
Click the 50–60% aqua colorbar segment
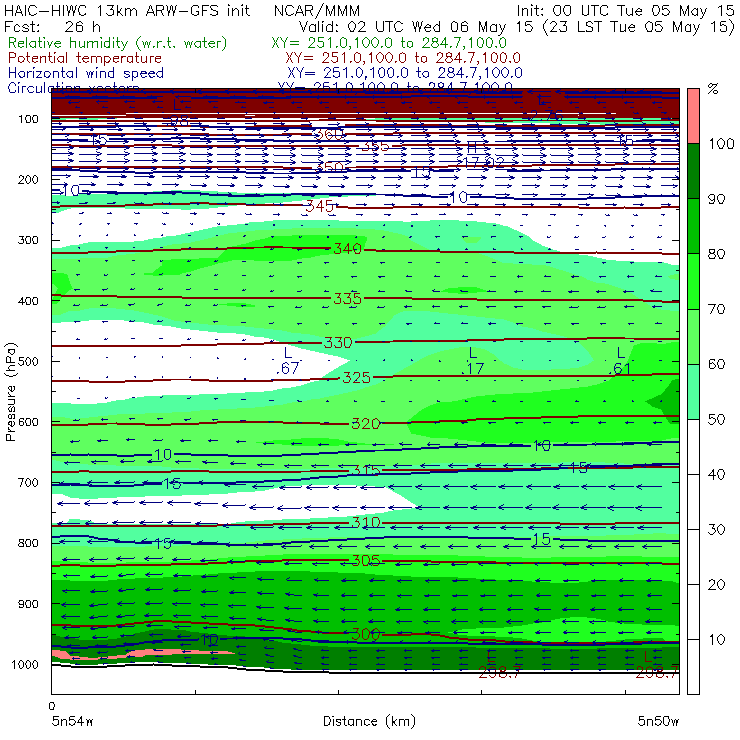coord(693,392)
